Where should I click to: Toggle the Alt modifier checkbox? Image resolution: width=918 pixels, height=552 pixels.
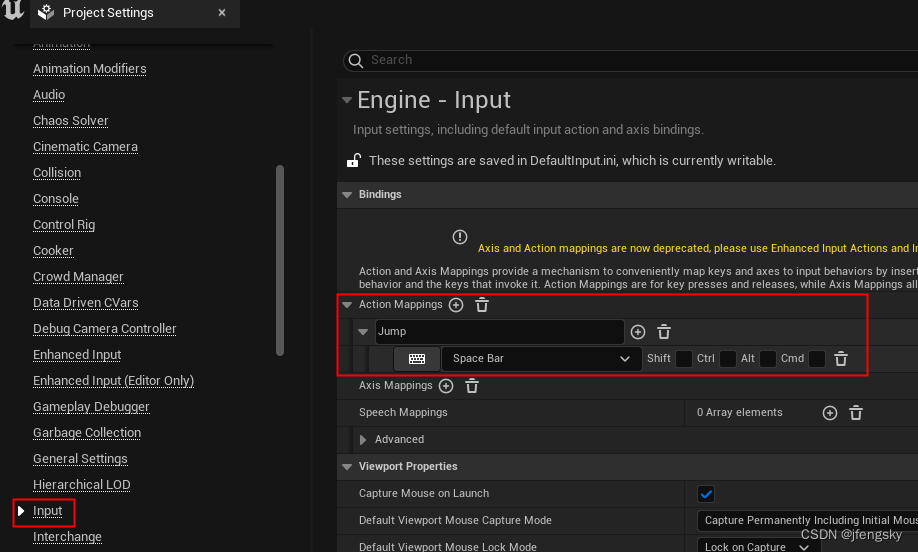pyautogui.click(x=768, y=359)
